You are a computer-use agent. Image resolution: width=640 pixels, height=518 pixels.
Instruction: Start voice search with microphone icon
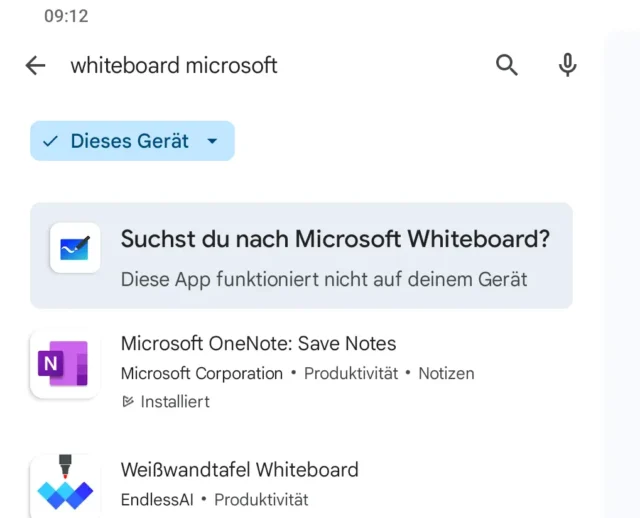(x=567, y=66)
